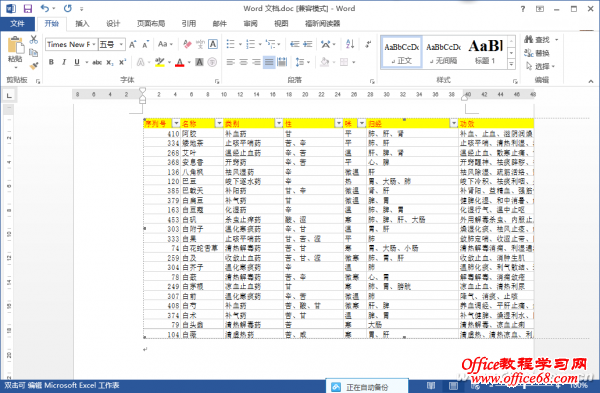This screenshot has width=600, height=393.
Task: Apply the 标题 1 Heading 1 style
Action: click(485, 52)
